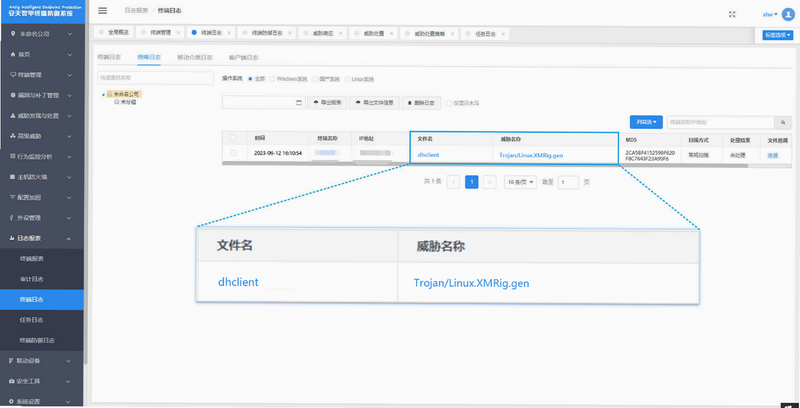Open the 列筛选 column filter dropdown
The image size is (800, 408).
(646, 122)
